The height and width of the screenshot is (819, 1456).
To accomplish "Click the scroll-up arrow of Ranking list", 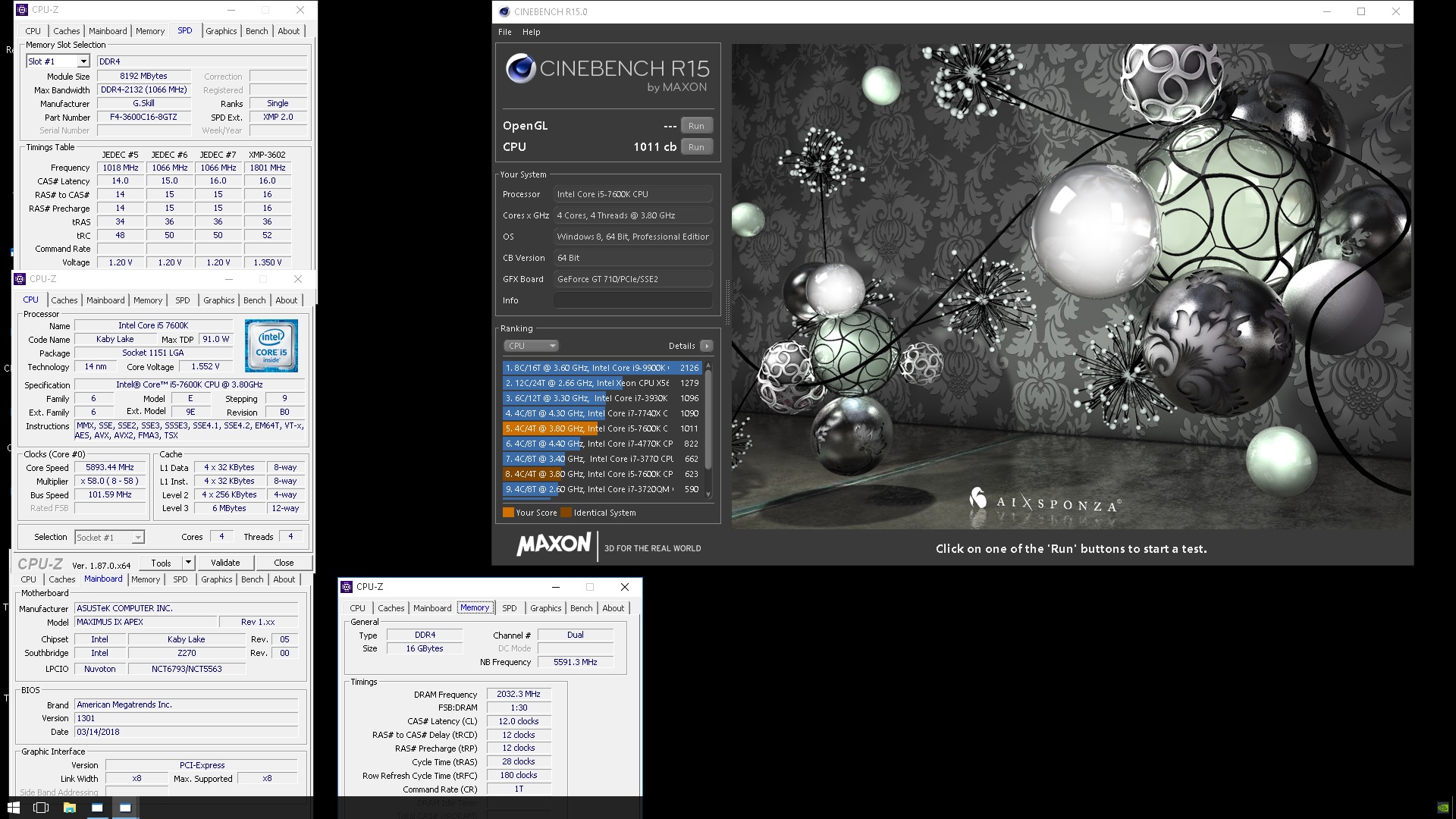I will pyautogui.click(x=708, y=366).
